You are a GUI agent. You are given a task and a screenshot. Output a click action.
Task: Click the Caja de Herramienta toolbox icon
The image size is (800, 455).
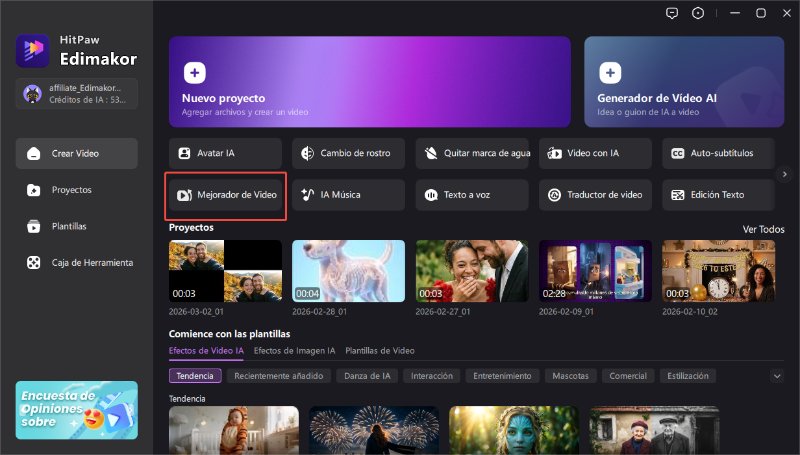click(x=34, y=263)
